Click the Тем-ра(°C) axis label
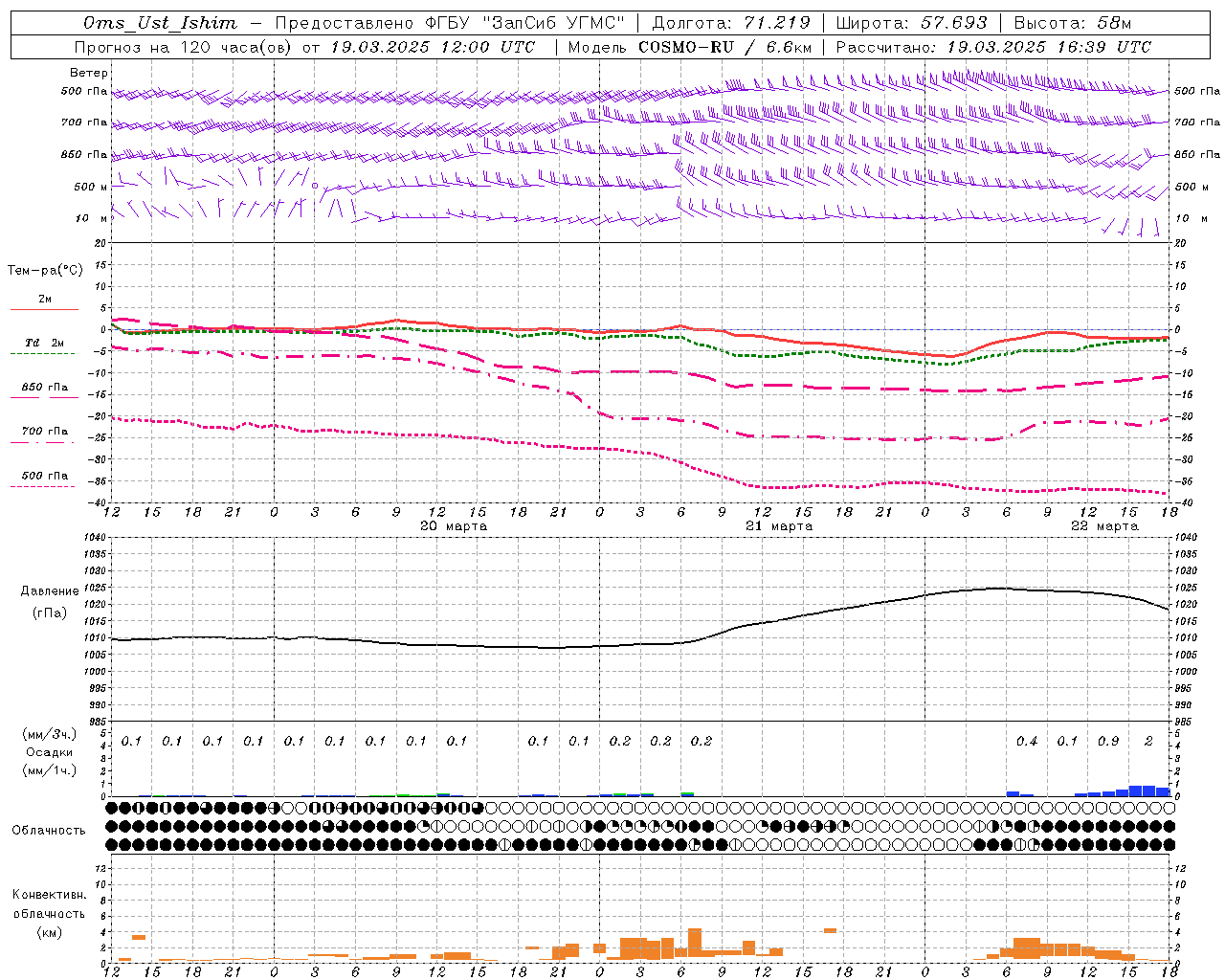The height and width of the screenshot is (980, 1225). tap(45, 271)
